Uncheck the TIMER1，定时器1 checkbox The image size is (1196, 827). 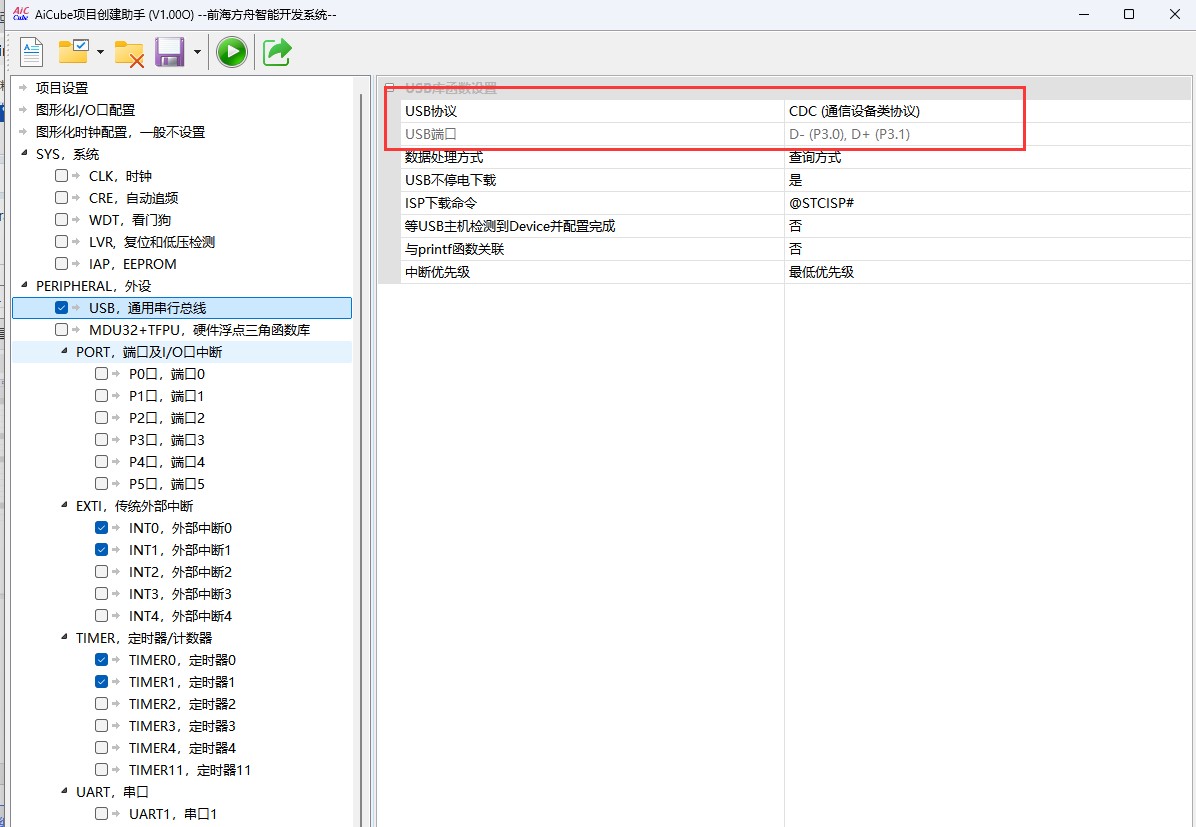101,682
